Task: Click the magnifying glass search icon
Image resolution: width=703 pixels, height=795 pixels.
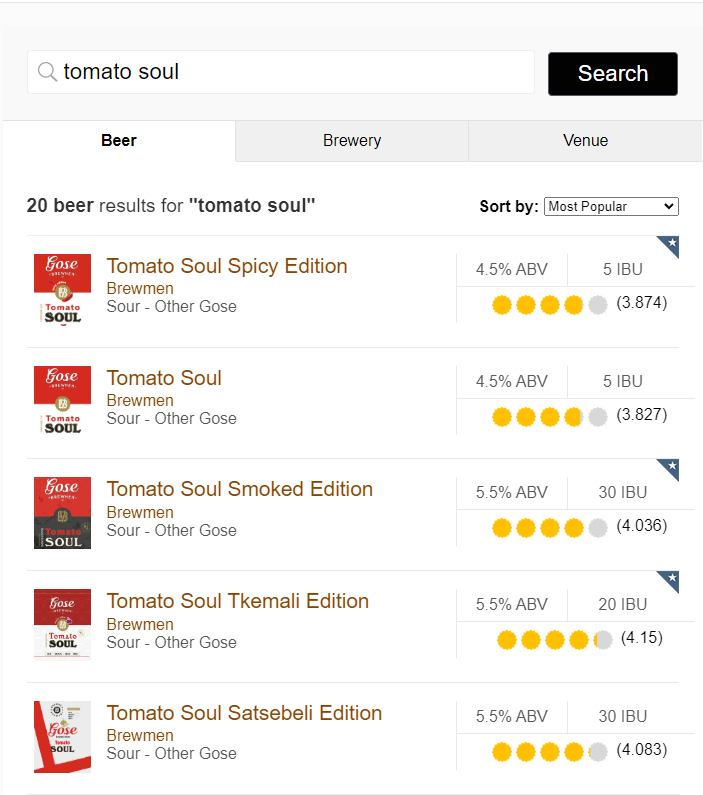Action: [x=47, y=71]
